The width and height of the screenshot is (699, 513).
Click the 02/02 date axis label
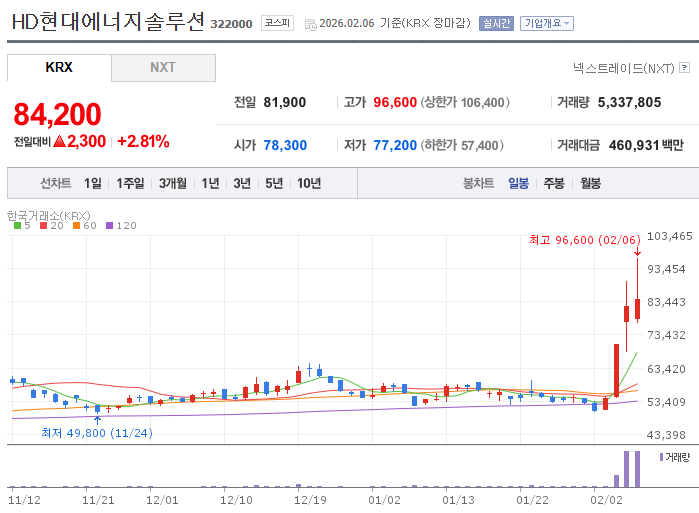pos(606,500)
